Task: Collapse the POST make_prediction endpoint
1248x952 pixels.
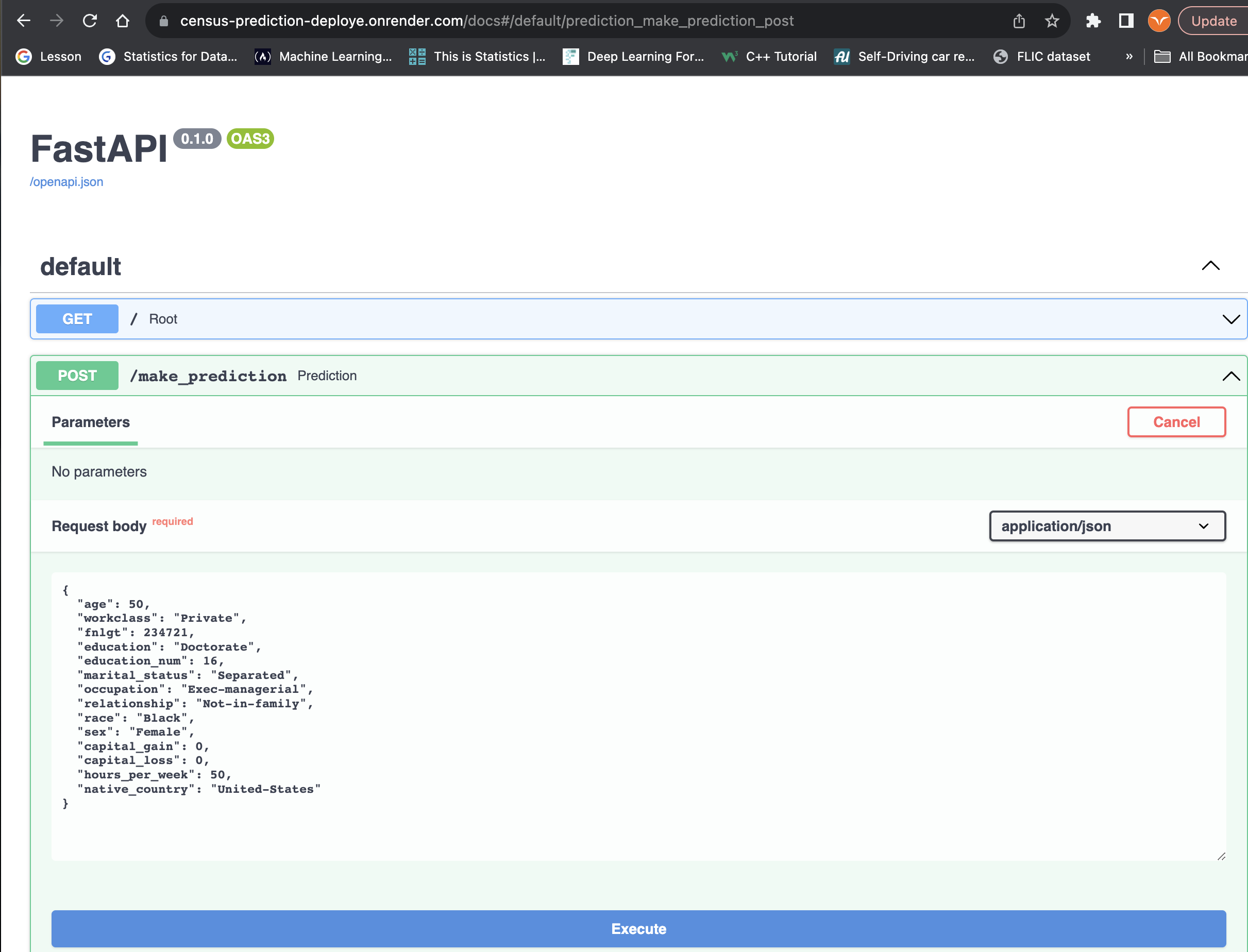Action: click(1230, 376)
